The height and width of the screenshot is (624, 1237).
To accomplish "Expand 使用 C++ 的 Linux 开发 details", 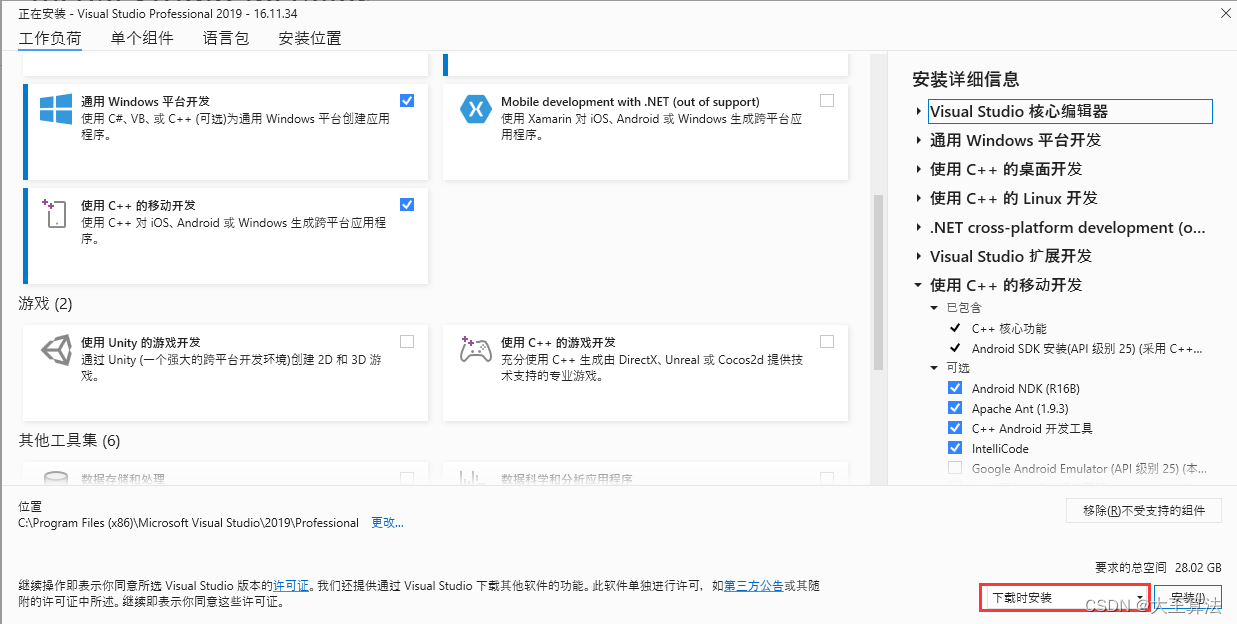I will pyautogui.click(x=919, y=198).
